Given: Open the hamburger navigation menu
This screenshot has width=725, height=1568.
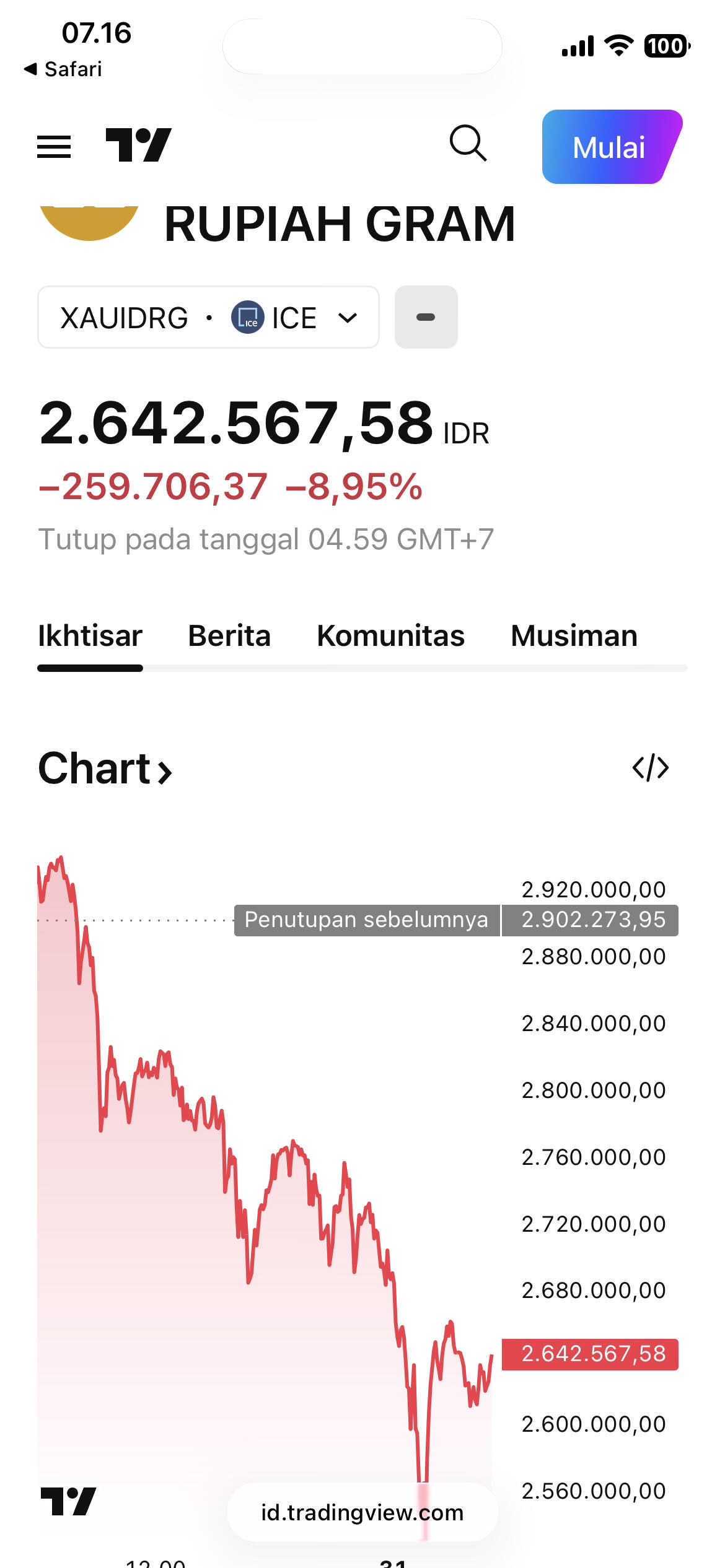Looking at the screenshot, I should click(54, 147).
